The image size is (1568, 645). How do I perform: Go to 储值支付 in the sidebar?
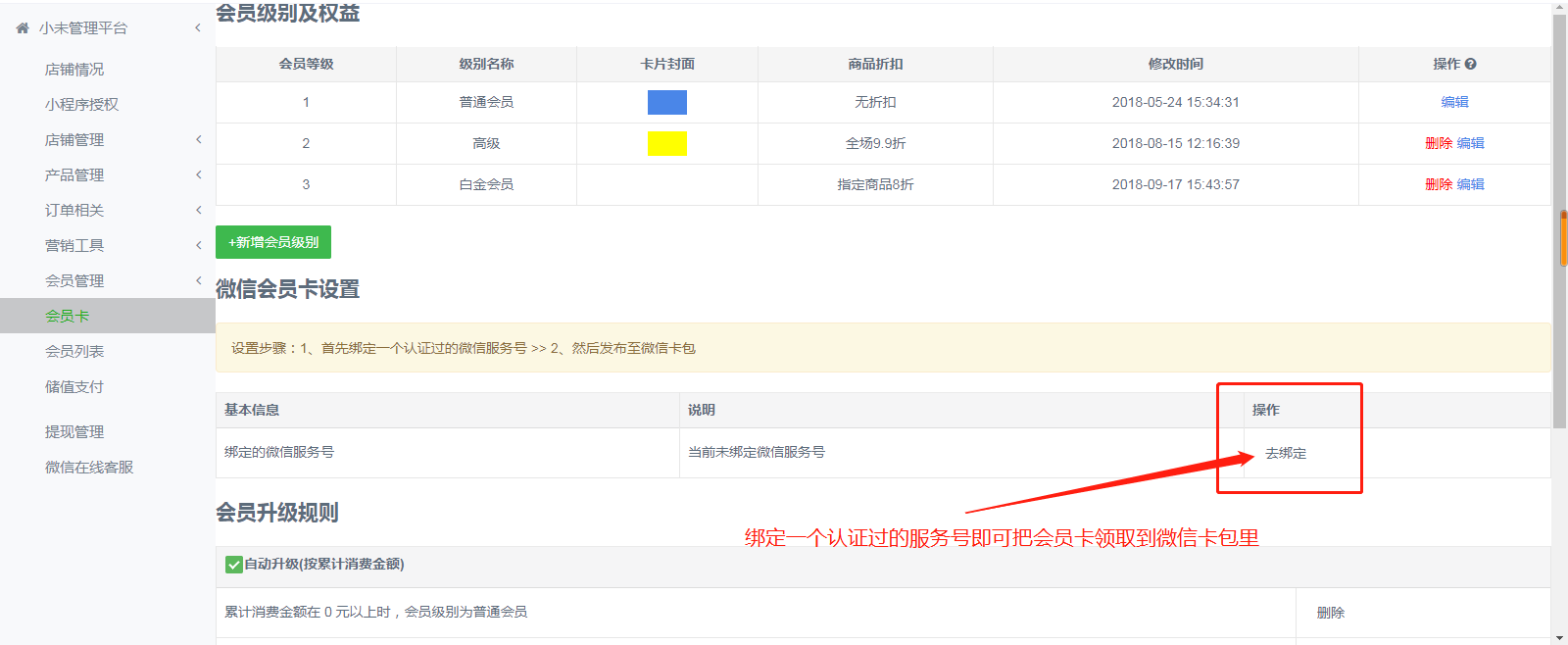pos(74,387)
